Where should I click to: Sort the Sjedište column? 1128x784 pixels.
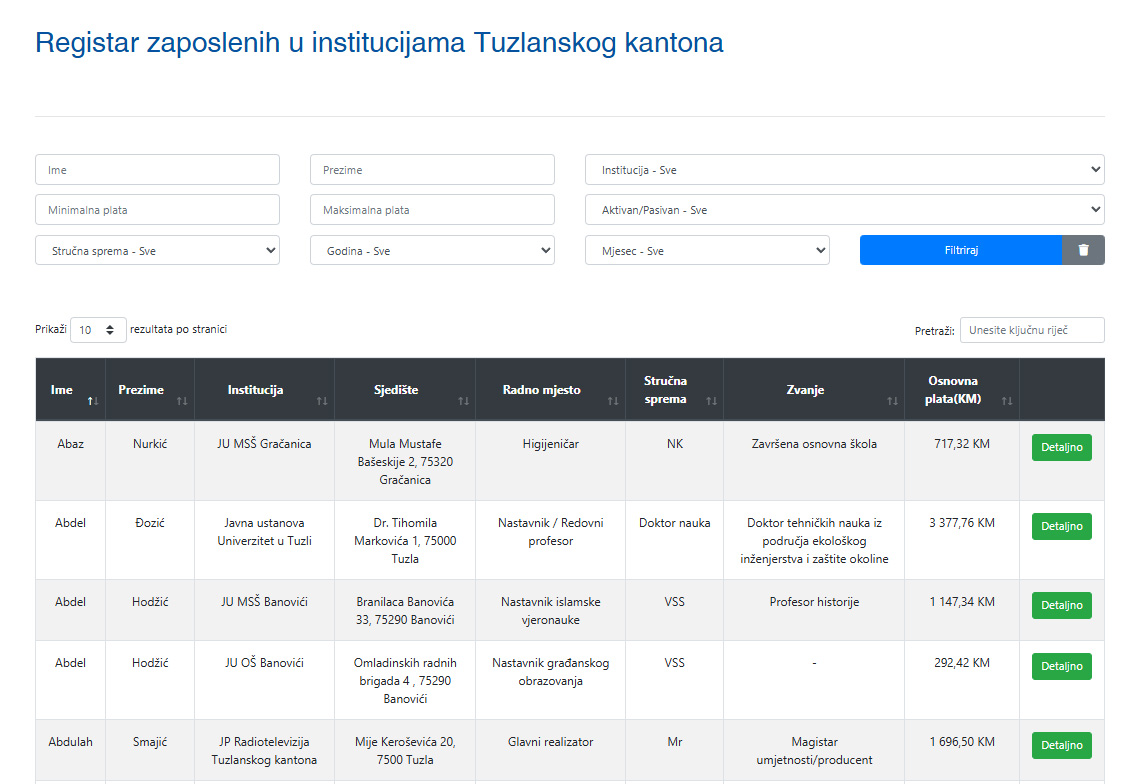point(462,400)
